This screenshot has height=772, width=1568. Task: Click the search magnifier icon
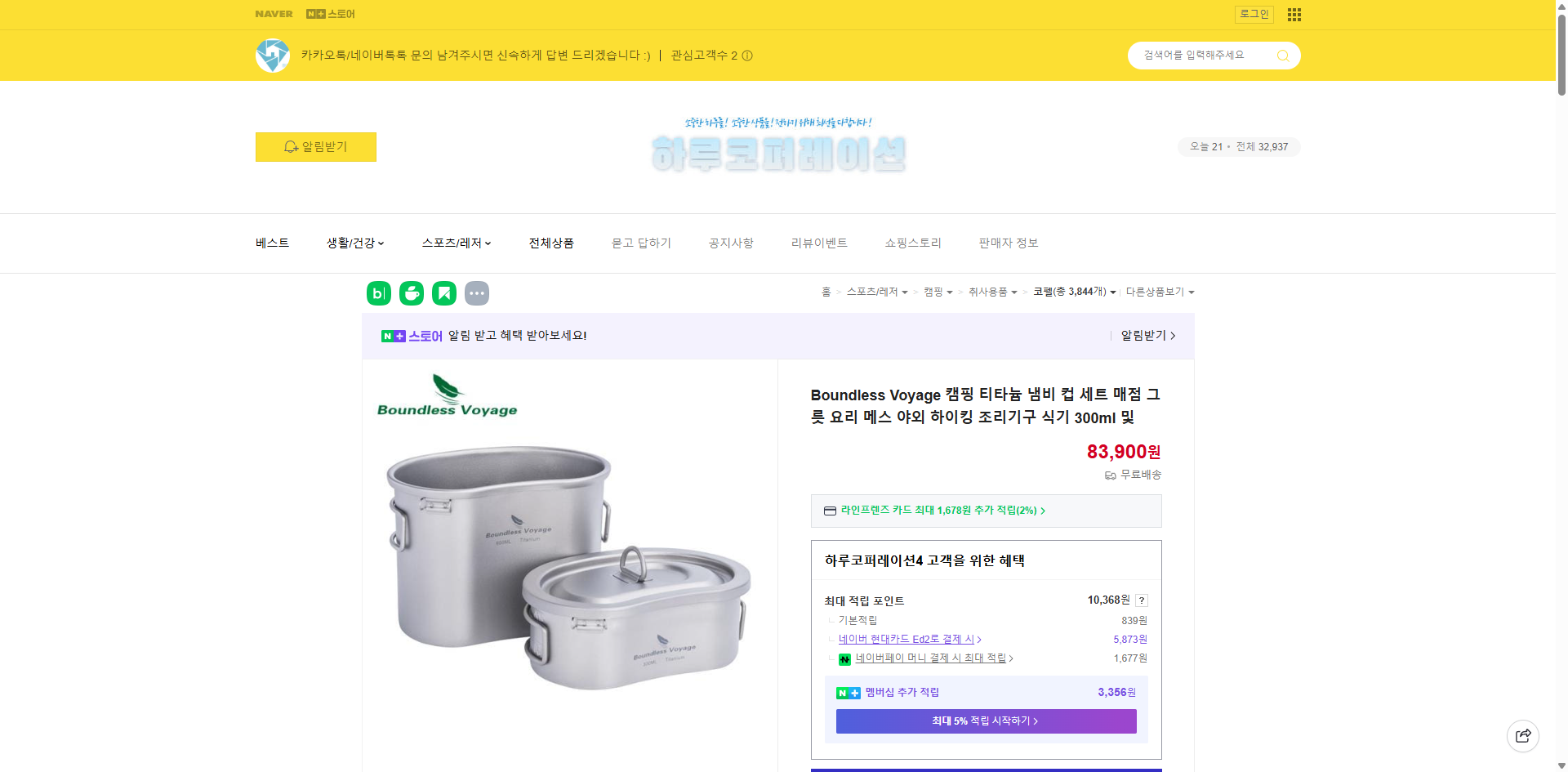pyautogui.click(x=1282, y=55)
